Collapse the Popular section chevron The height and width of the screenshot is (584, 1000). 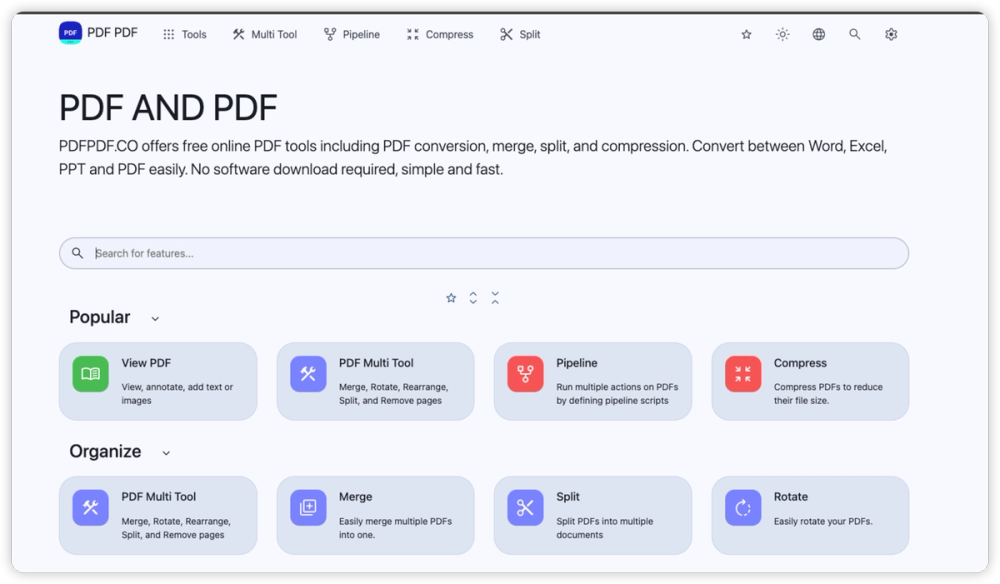(155, 318)
